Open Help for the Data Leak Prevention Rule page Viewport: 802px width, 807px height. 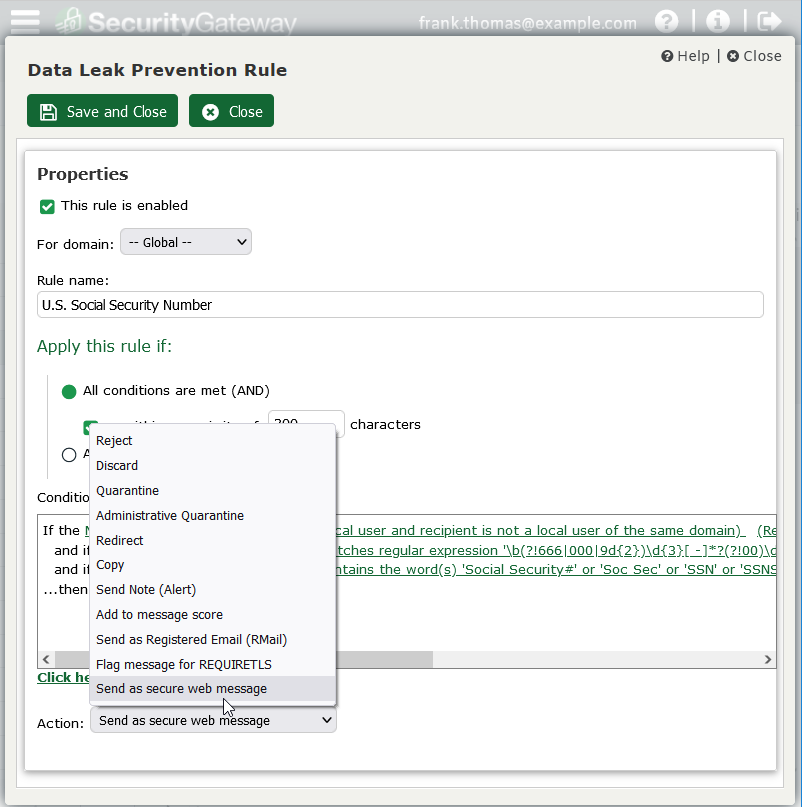pos(685,56)
